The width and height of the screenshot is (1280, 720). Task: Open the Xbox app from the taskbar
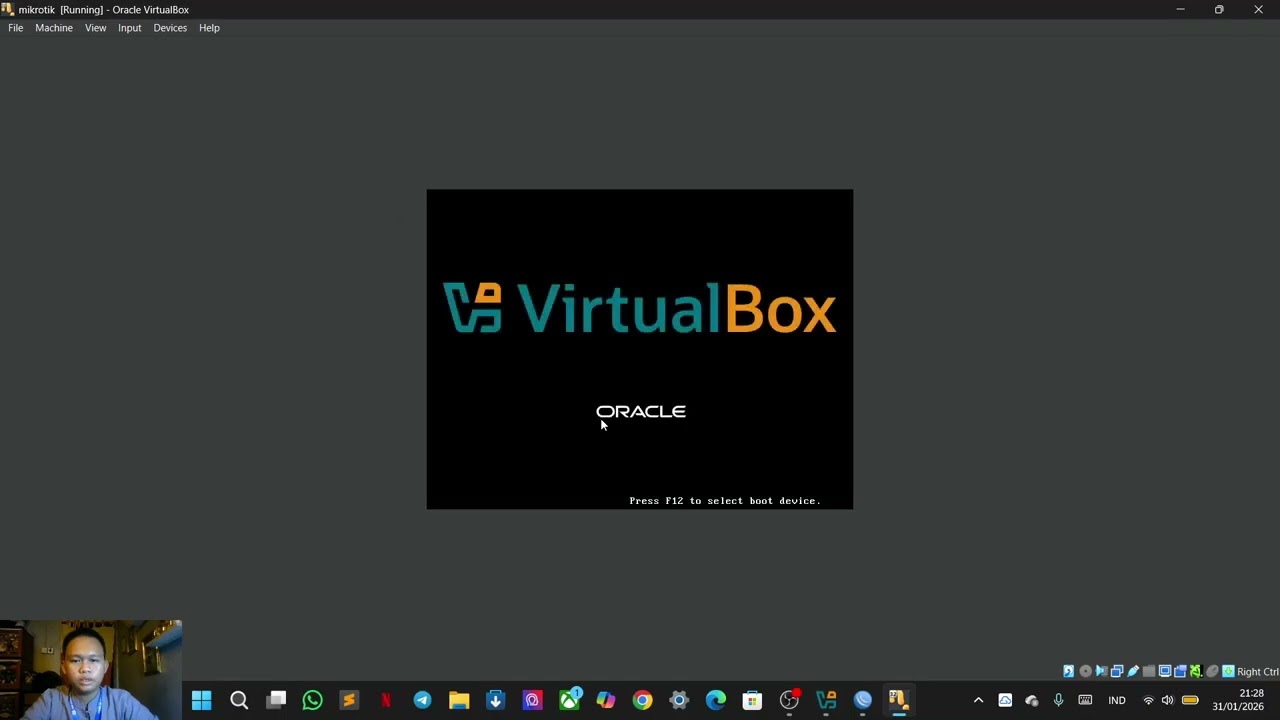[569, 700]
